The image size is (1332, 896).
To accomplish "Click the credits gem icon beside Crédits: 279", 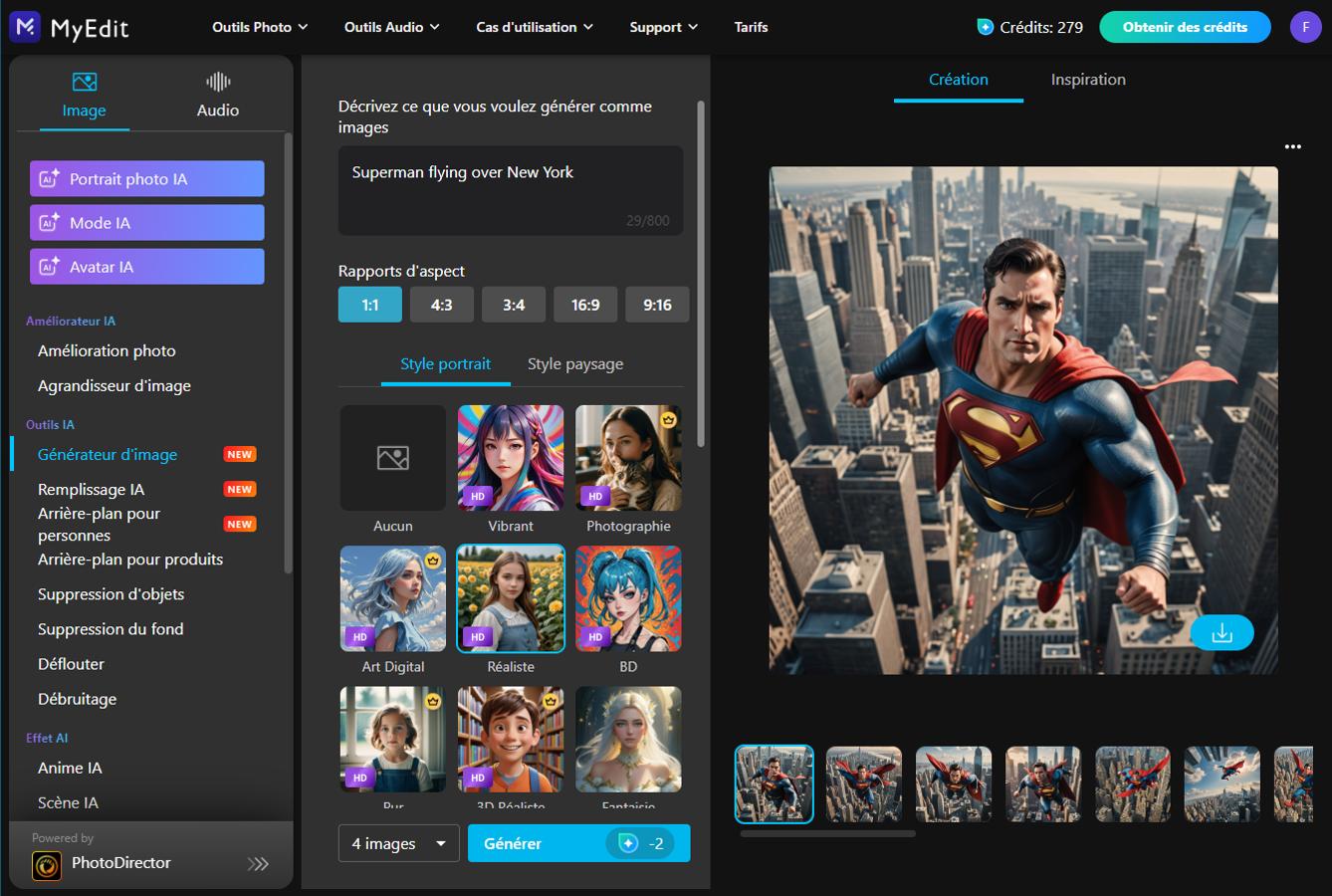I will tap(985, 27).
